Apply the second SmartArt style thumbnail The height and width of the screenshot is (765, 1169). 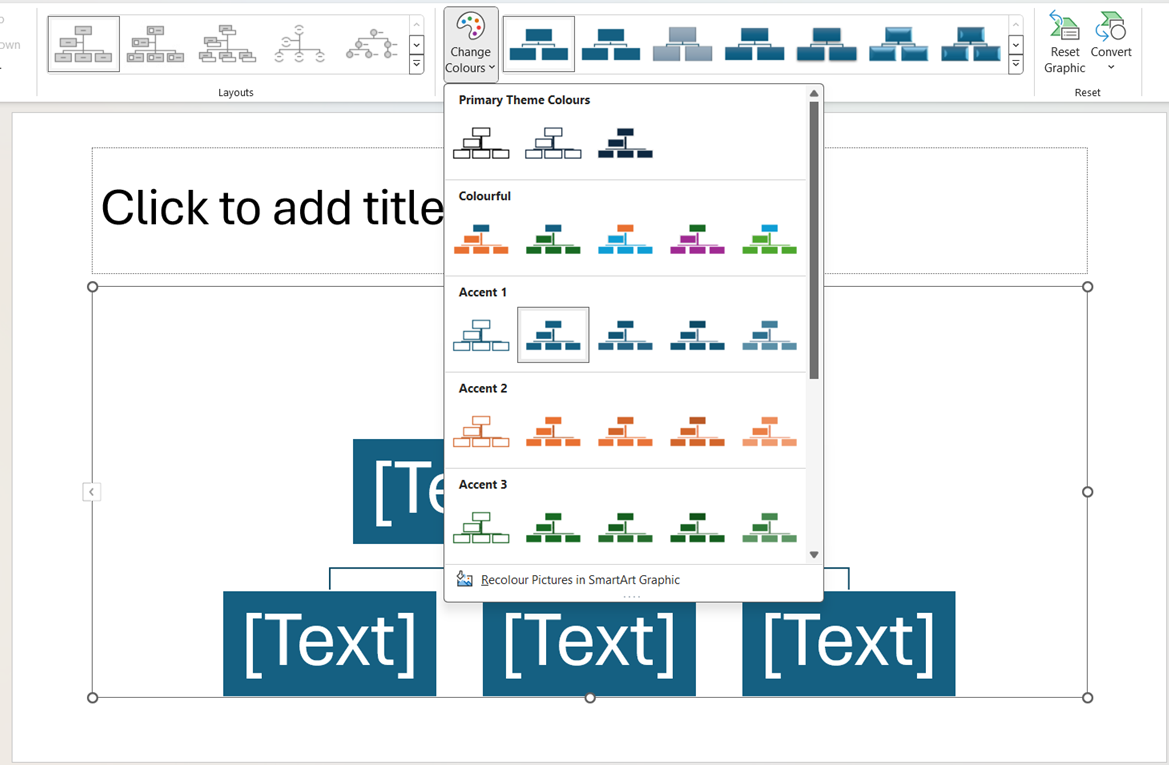pos(611,44)
